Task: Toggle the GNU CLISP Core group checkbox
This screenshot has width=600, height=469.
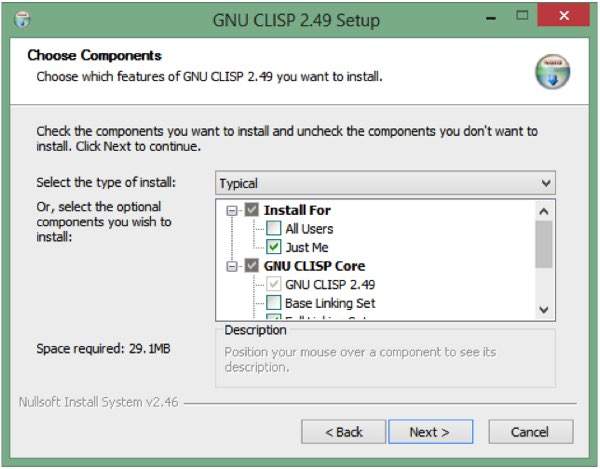Action: [x=252, y=266]
